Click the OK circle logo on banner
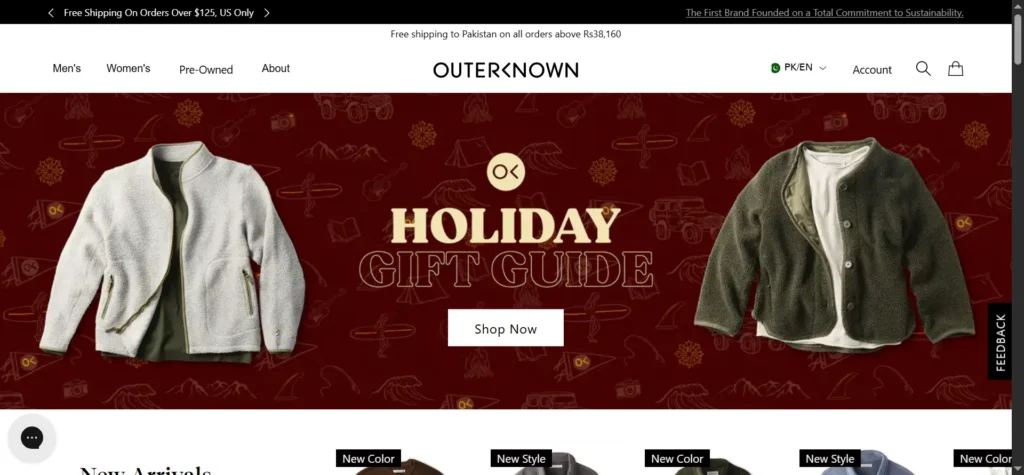The height and width of the screenshot is (475, 1024). point(505,172)
